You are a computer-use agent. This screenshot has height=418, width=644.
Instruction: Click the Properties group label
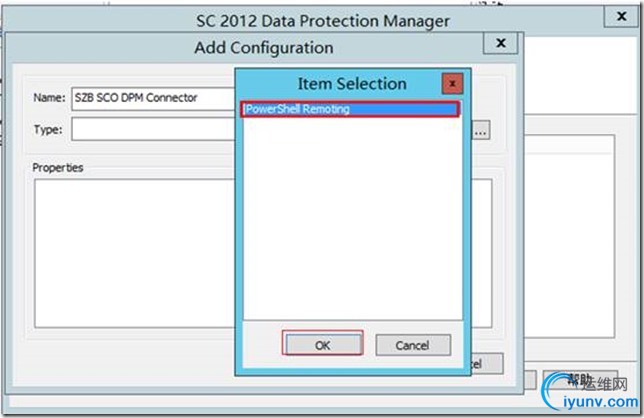[58, 168]
